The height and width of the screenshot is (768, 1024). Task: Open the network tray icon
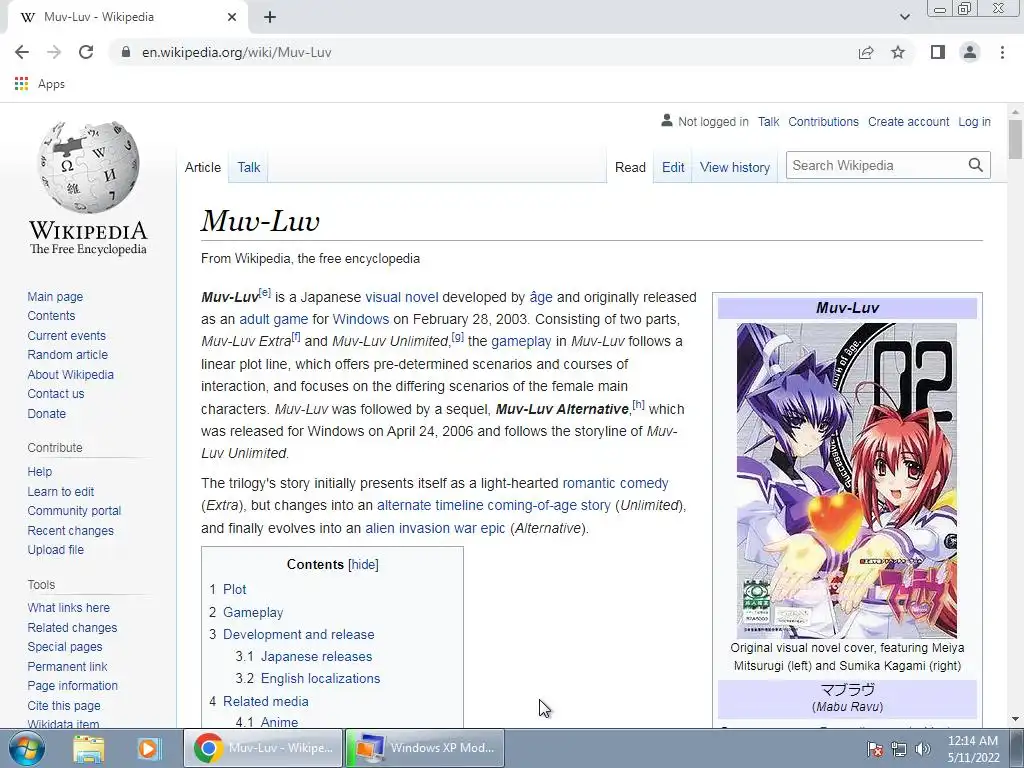(x=899, y=749)
